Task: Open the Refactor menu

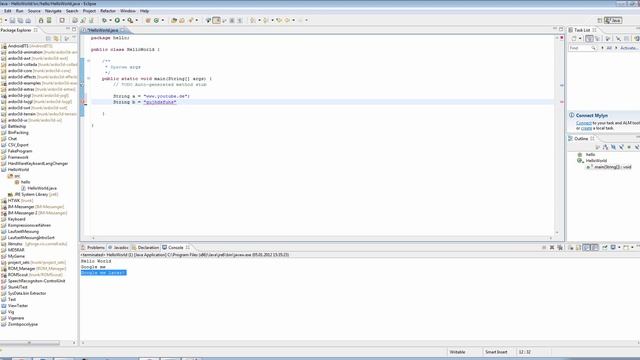Action: click(108, 11)
